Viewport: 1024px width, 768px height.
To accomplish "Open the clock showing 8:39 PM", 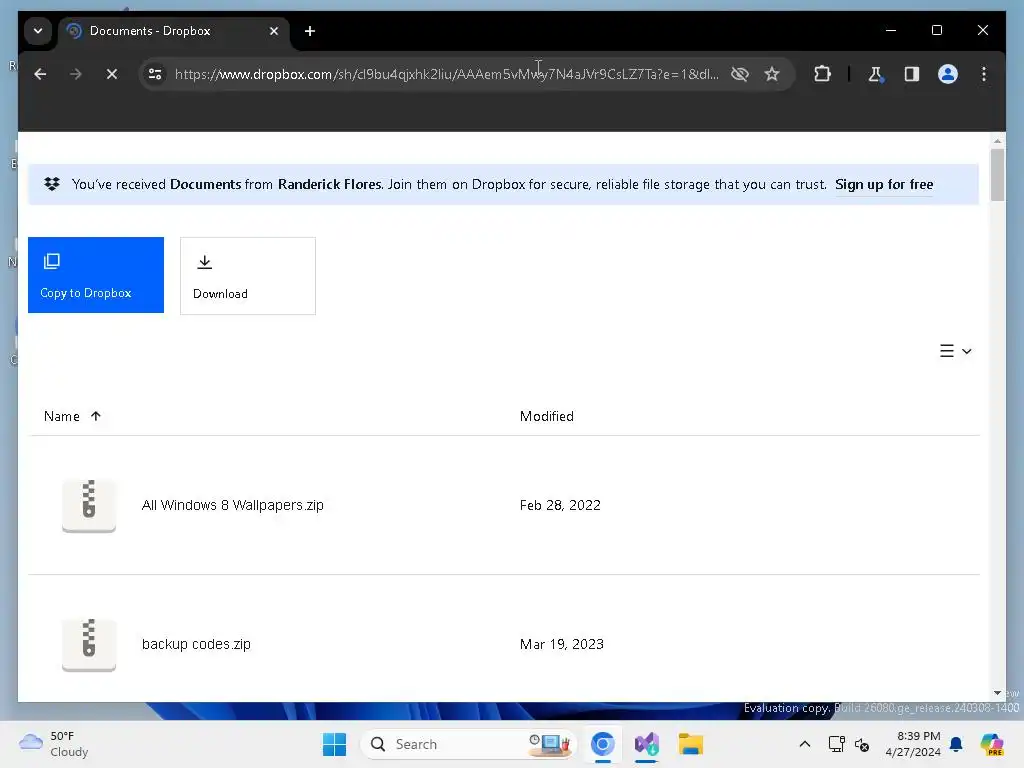I will click(x=913, y=744).
